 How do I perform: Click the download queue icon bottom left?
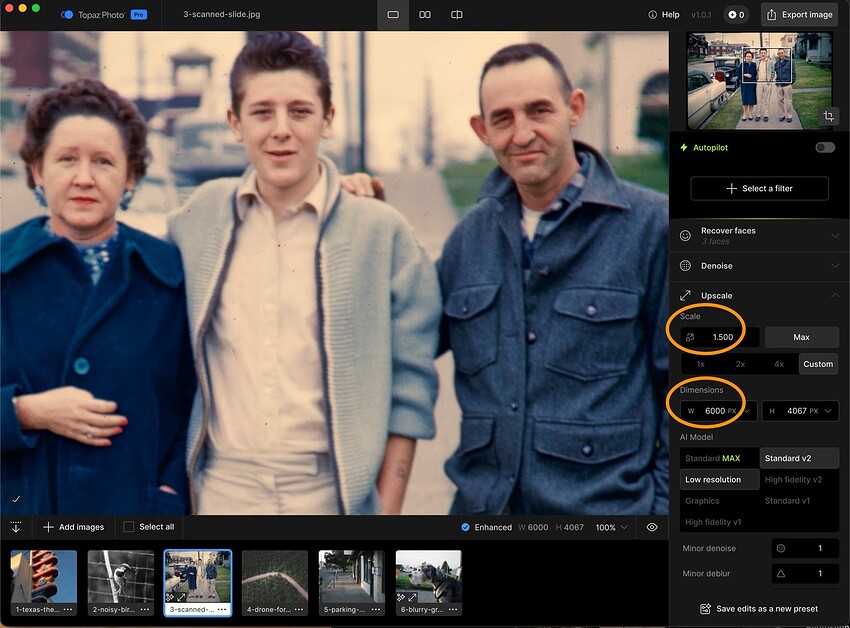[x=16, y=527]
